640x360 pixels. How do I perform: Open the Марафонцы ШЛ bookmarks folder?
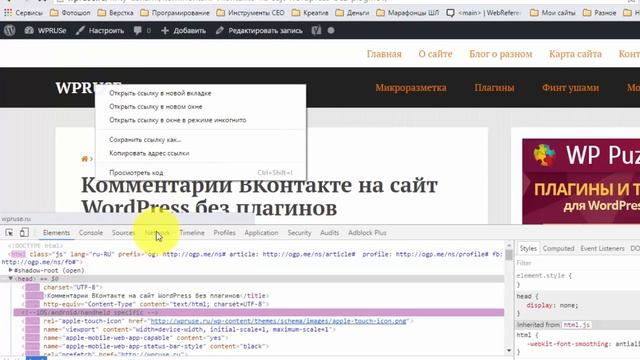[408, 13]
